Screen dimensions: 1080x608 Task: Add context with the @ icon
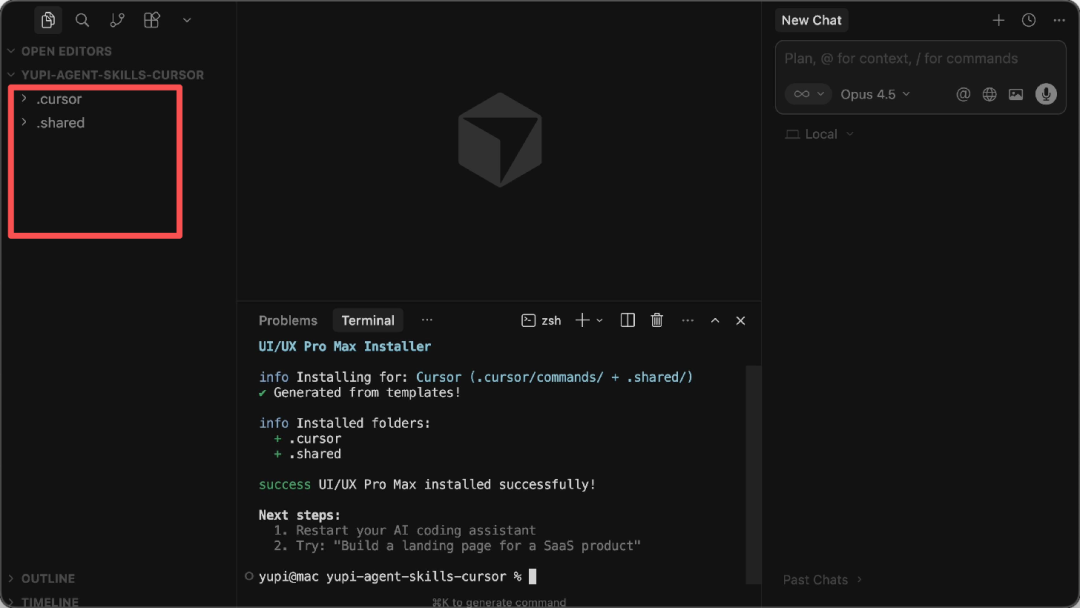click(963, 94)
